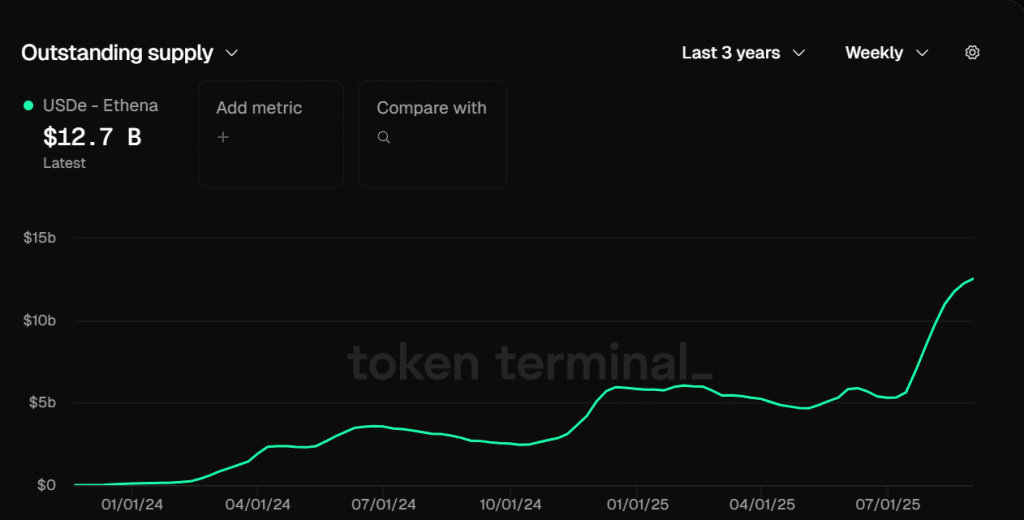Click the $15b y-axis label
The width and height of the screenshot is (1024, 520).
point(39,238)
